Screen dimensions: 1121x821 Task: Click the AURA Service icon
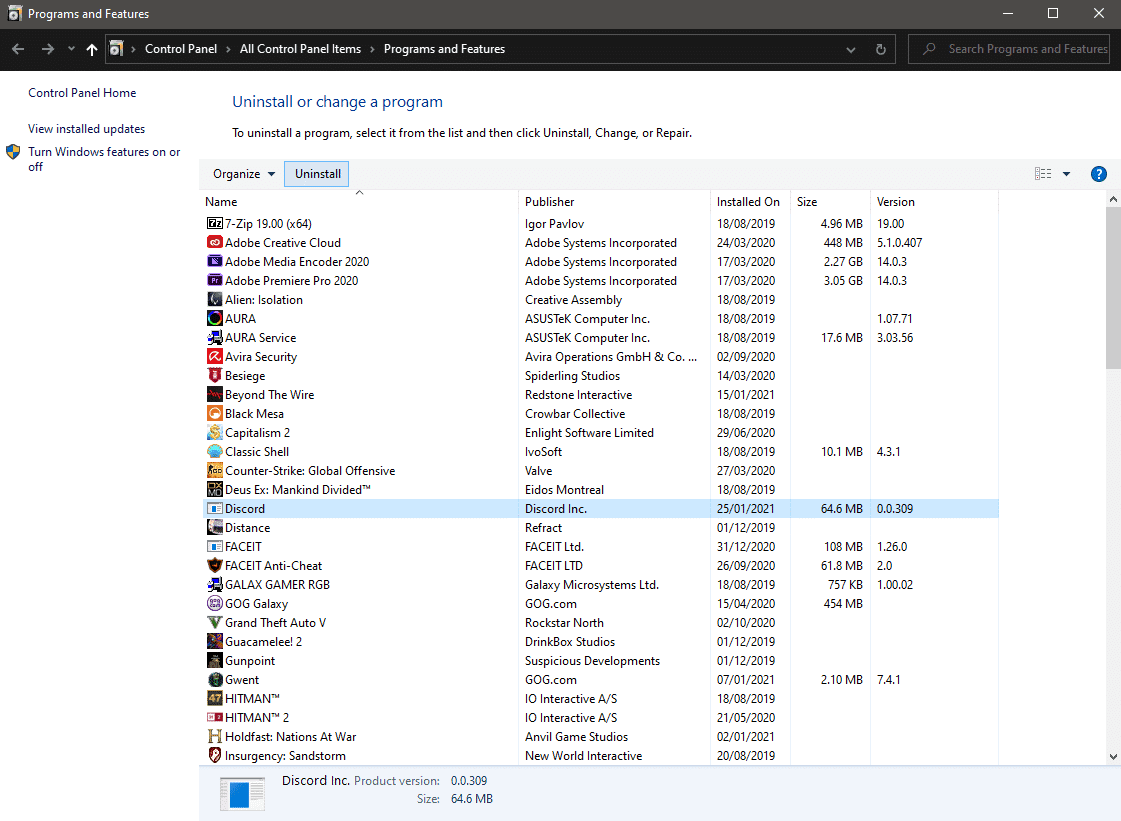214,338
